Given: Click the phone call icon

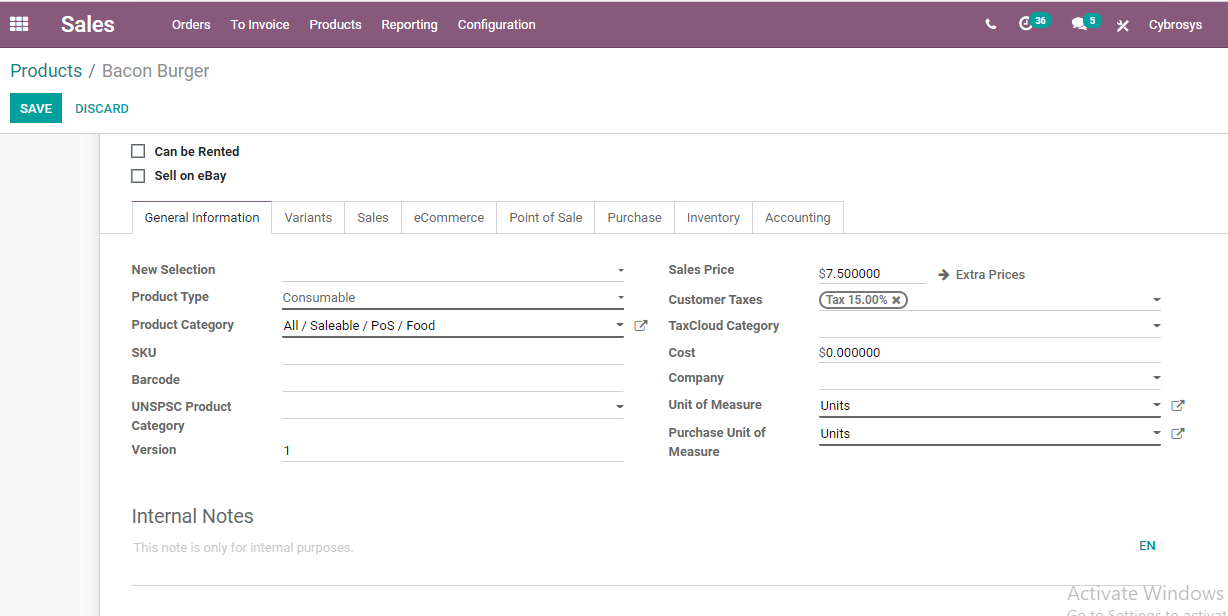Looking at the screenshot, I should point(990,24).
